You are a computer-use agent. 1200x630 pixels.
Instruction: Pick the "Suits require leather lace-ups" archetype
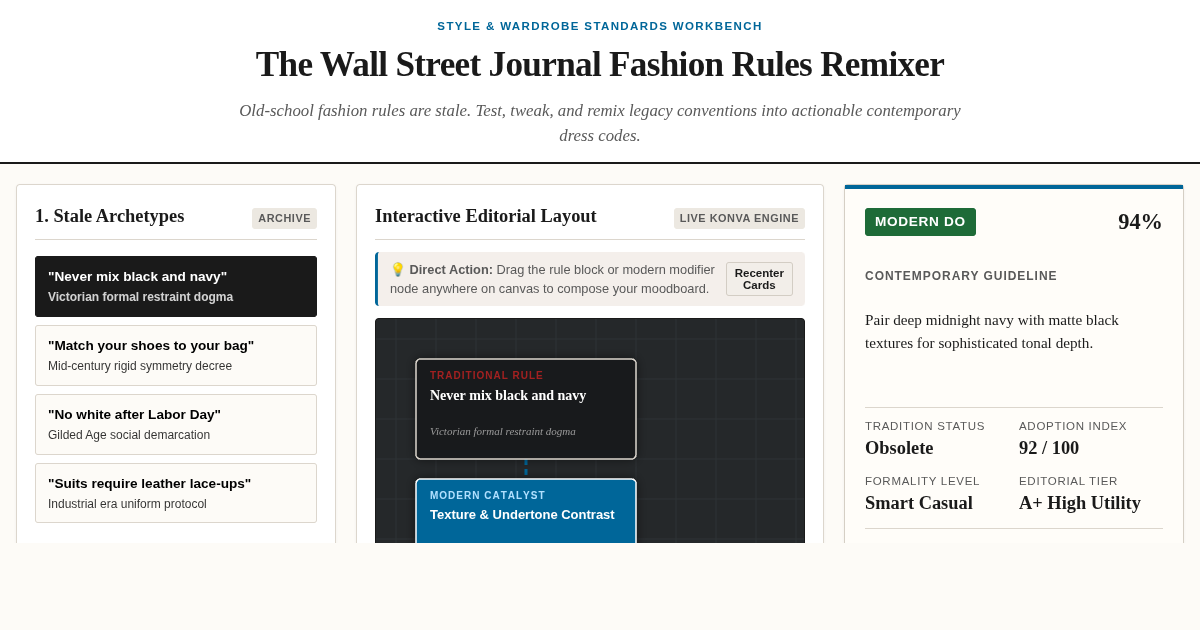176,493
